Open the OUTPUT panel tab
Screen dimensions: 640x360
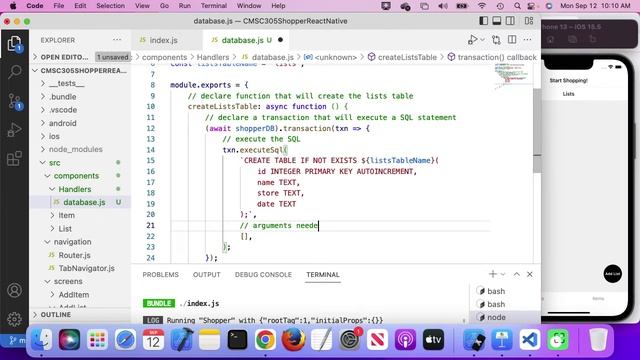207,275
